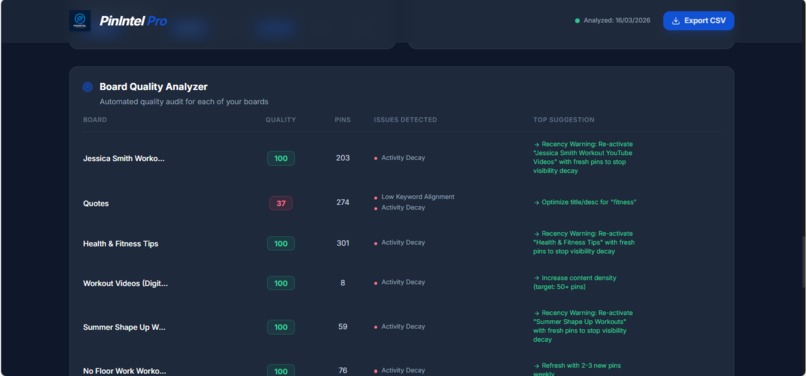Click the pin count 76

pos(342,370)
